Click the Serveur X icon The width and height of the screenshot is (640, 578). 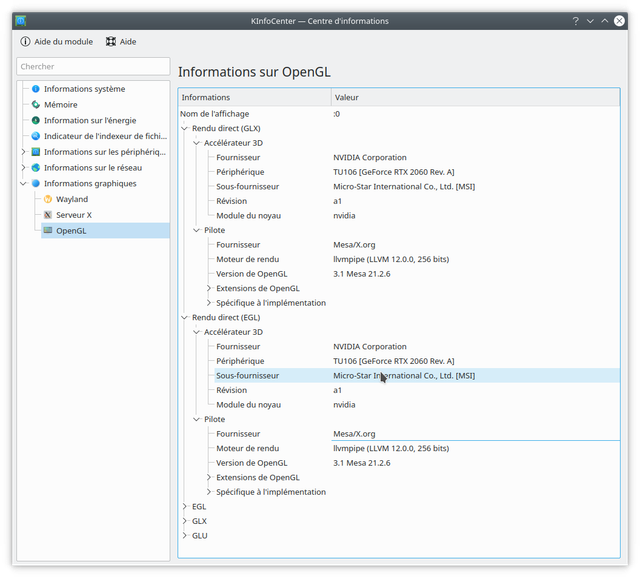coord(48,215)
